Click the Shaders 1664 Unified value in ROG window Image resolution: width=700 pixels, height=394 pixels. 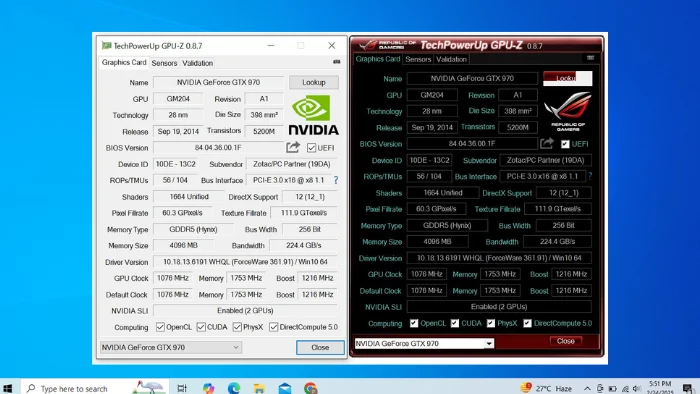point(442,193)
